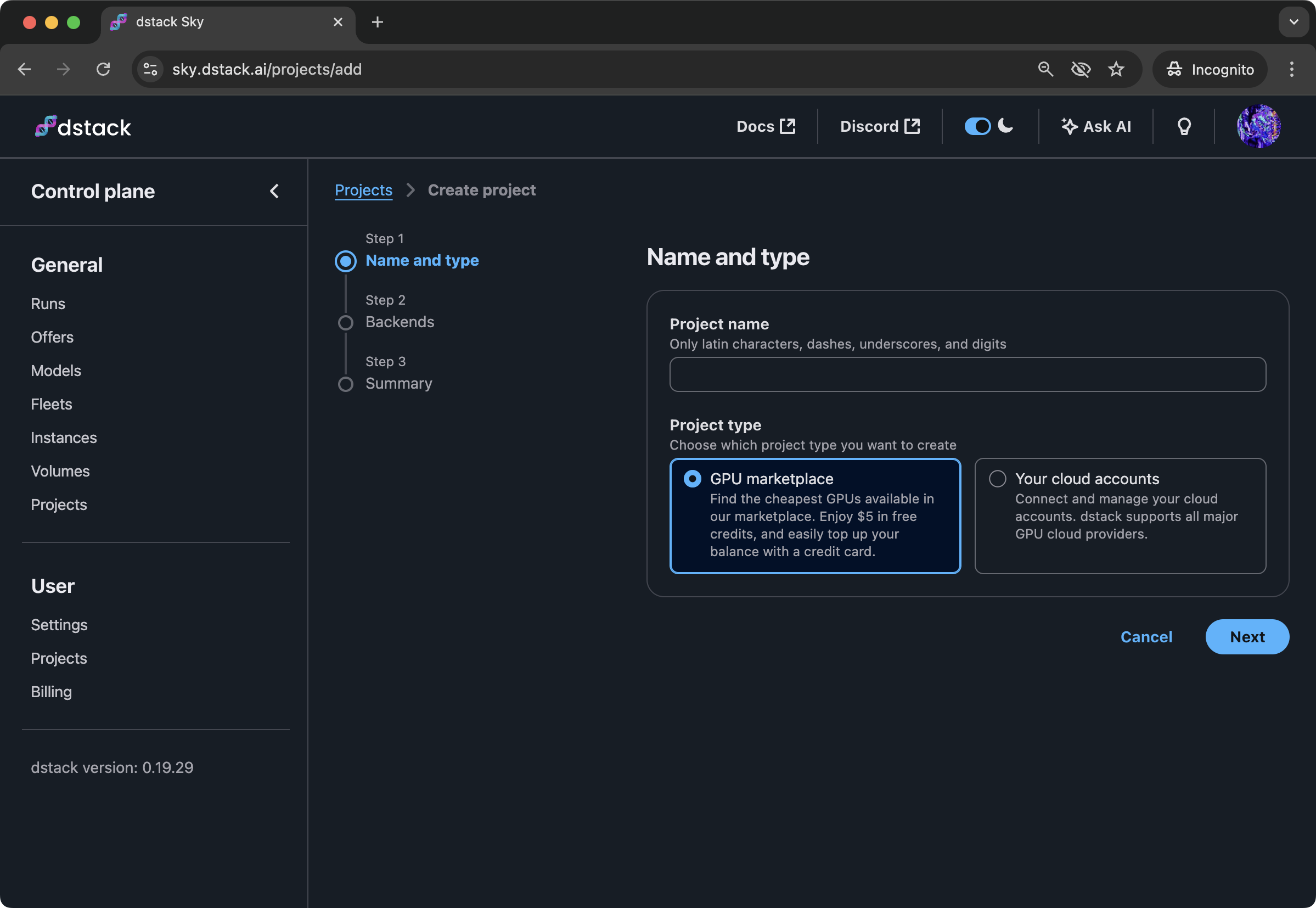Screen dimensions: 1316x908
Task: Open Projects under User section
Action: coord(59,659)
